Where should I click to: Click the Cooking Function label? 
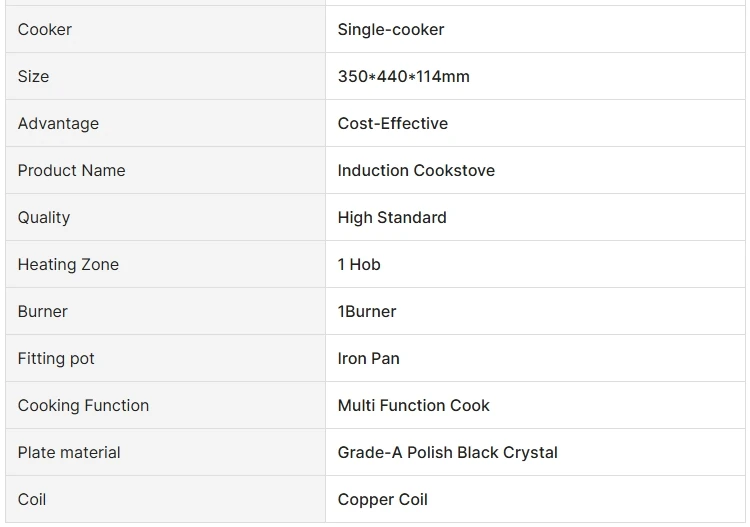(x=83, y=406)
